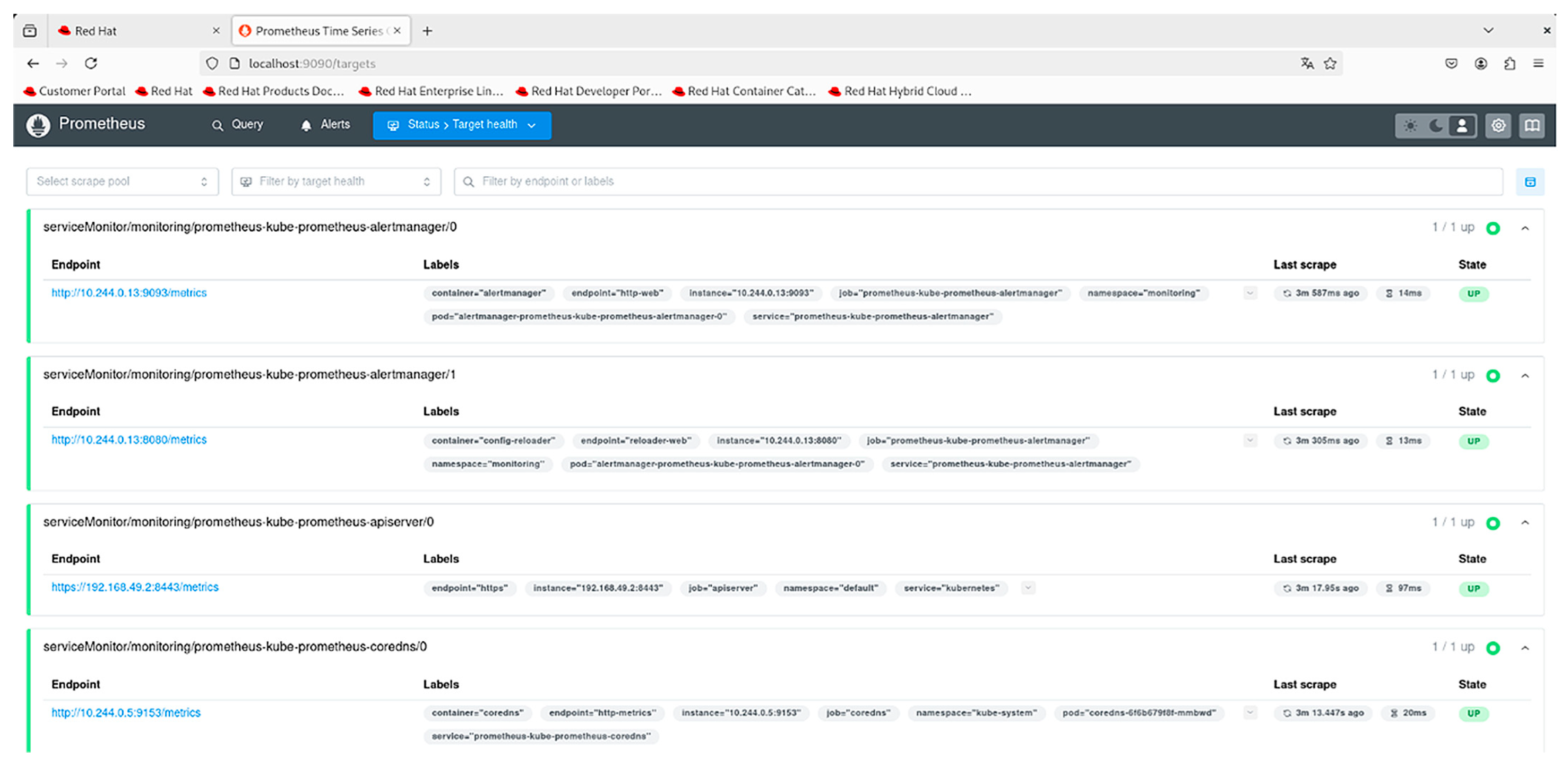
Task: Click the translate page icon in the address bar
Action: point(1307,64)
